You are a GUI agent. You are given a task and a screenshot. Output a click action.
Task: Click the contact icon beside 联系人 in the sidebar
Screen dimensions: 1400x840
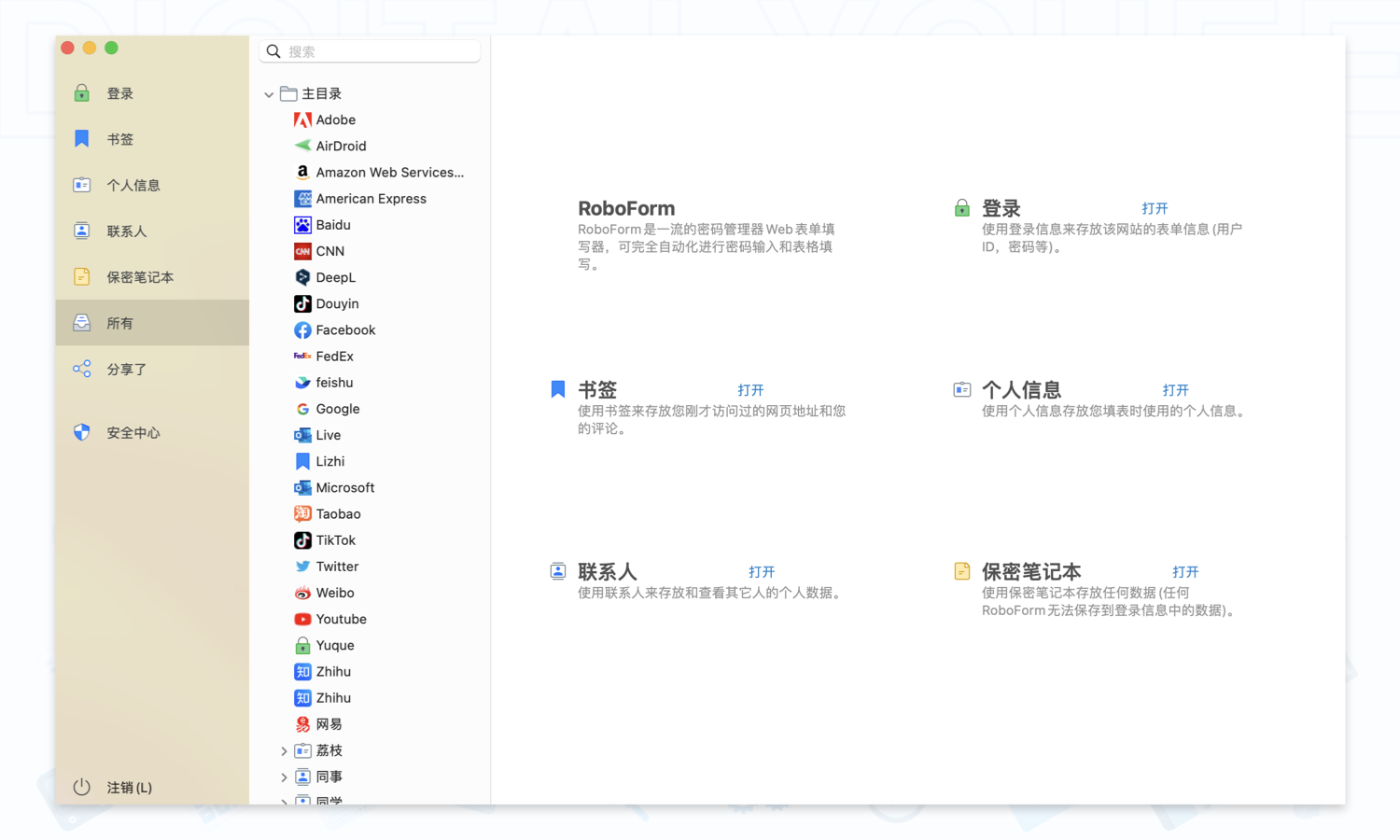tap(82, 231)
